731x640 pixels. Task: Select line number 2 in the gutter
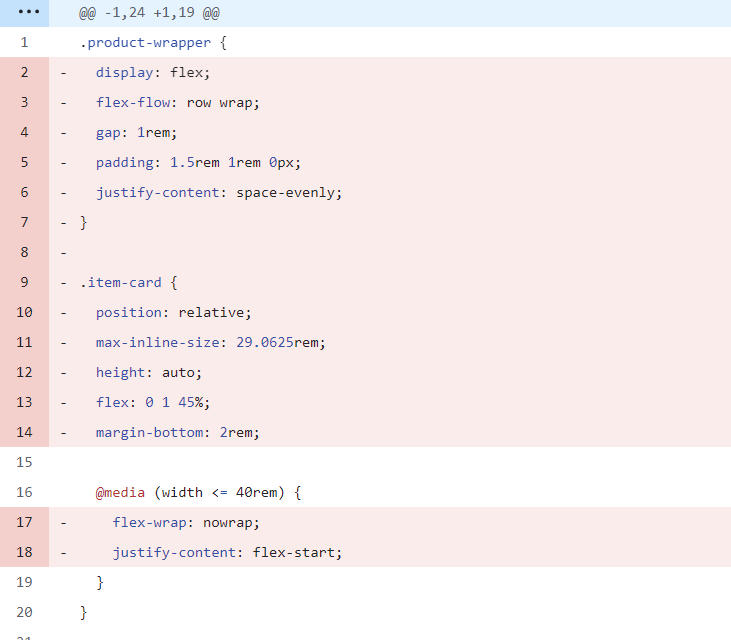(x=24, y=72)
